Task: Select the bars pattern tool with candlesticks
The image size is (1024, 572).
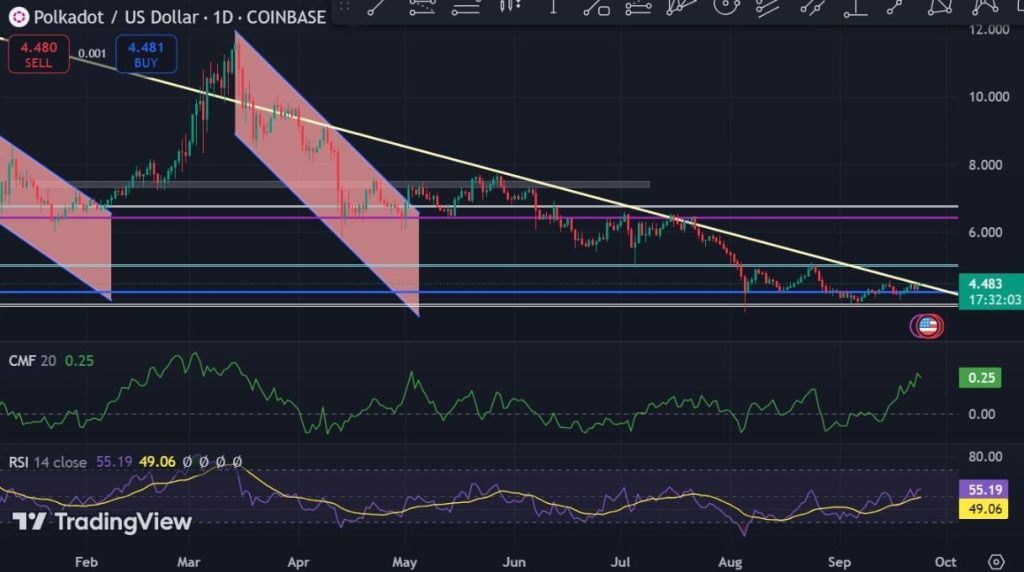Action: pyautogui.click(x=510, y=6)
